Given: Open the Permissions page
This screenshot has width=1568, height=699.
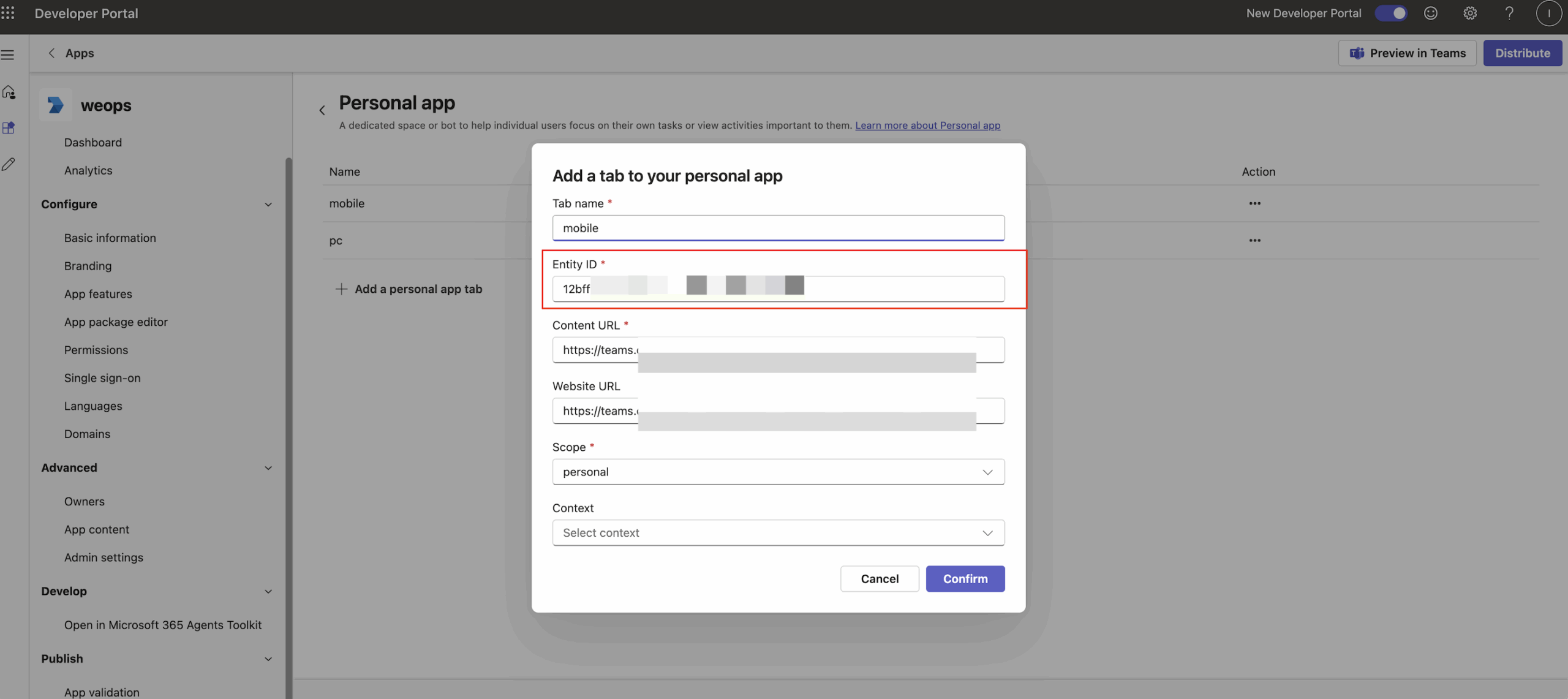Looking at the screenshot, I should (x=96, y=350).
